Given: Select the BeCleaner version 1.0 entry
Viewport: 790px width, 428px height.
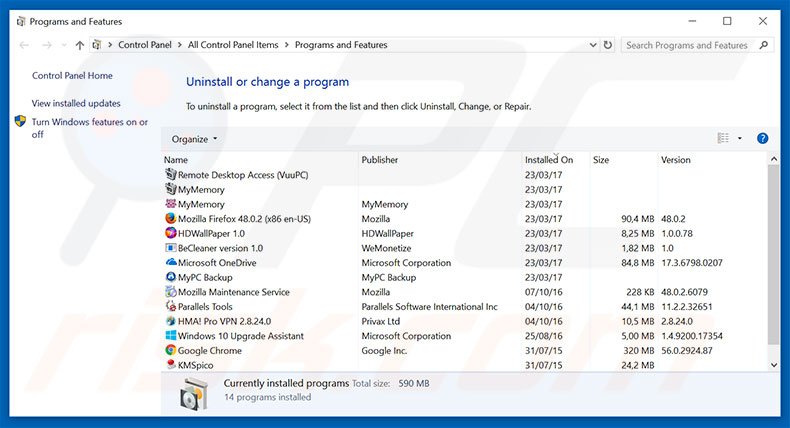Looking at the screenshot, I should pyautogui.click(x=220, y=248).
